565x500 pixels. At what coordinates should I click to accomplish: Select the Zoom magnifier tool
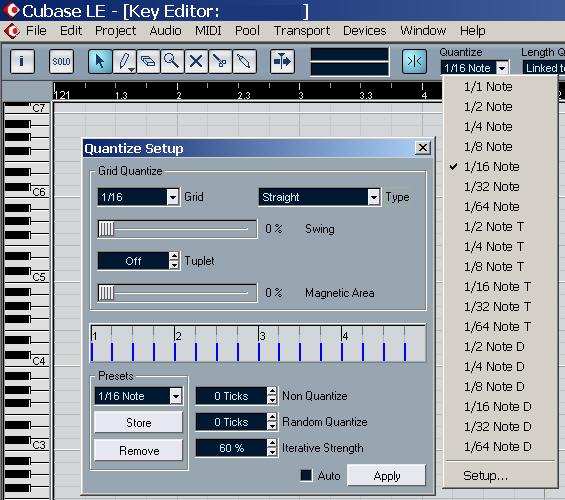coord(172,61)
